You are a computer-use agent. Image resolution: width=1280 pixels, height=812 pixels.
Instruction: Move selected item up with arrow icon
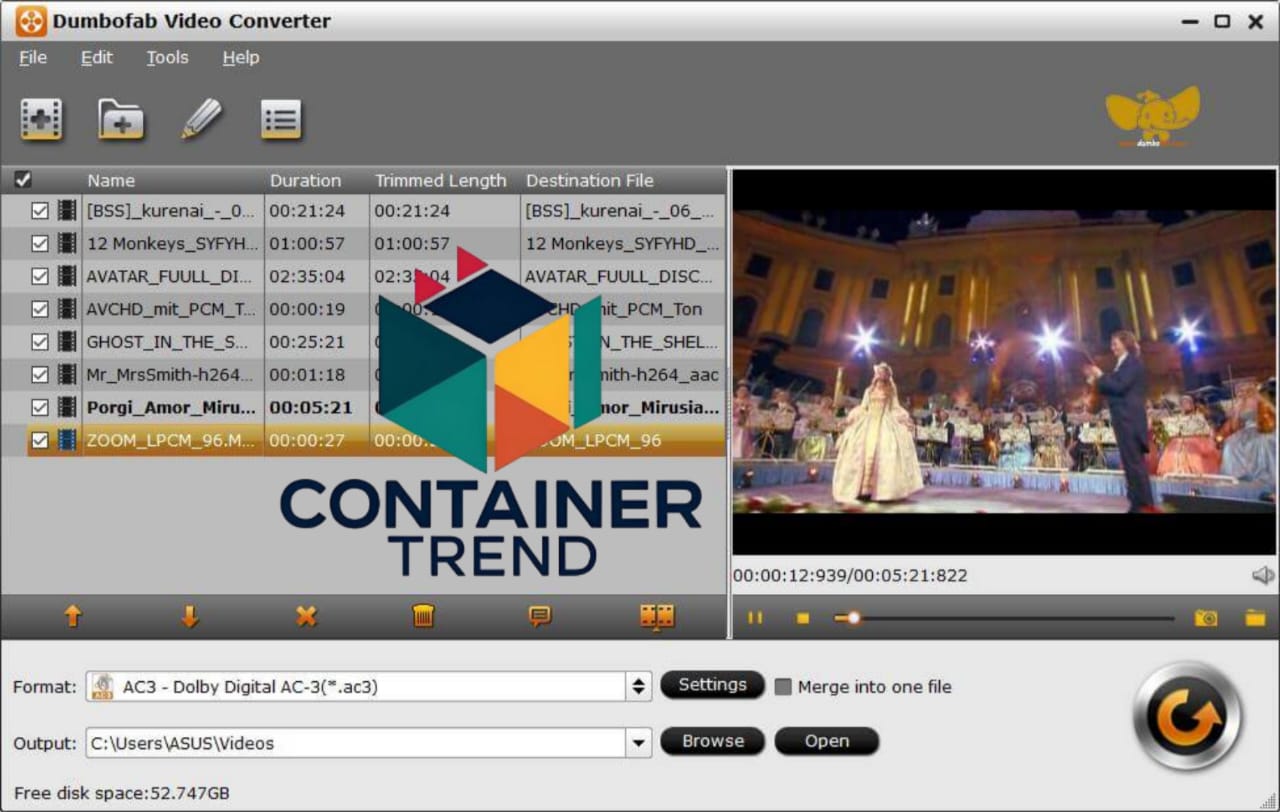pyautogui.click(x=73, y=617)
